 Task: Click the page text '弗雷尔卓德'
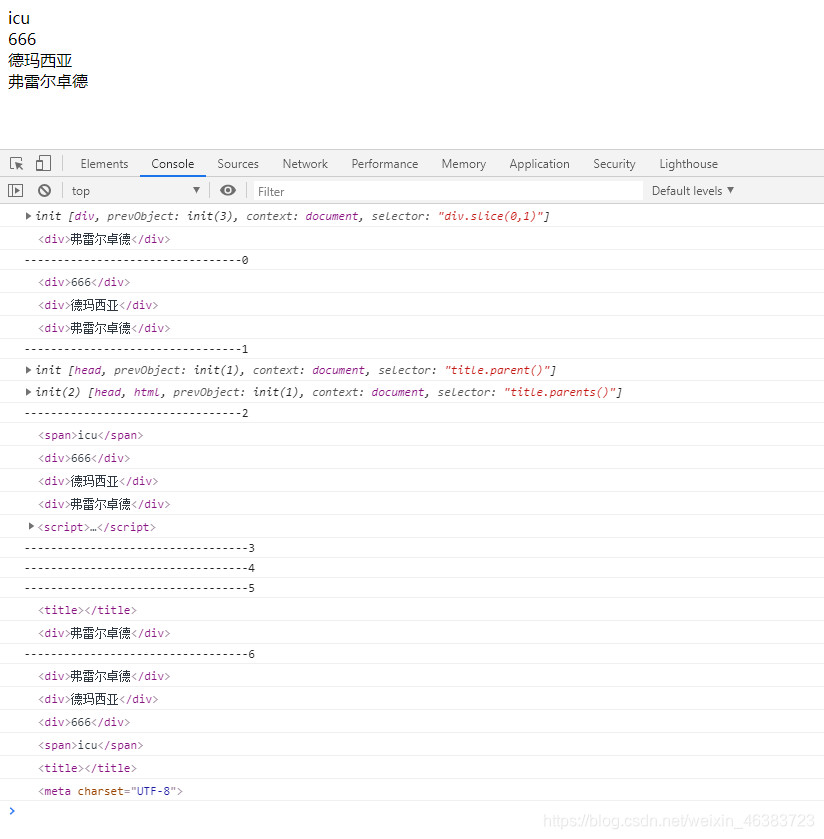click(x=48, y=81)
